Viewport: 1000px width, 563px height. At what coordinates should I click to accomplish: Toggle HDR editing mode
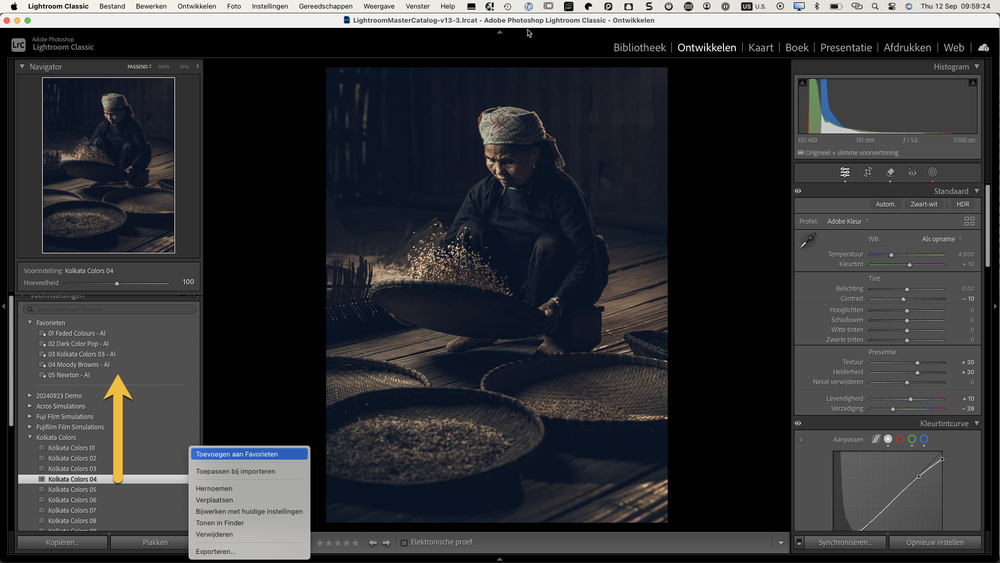pos(962,204)
